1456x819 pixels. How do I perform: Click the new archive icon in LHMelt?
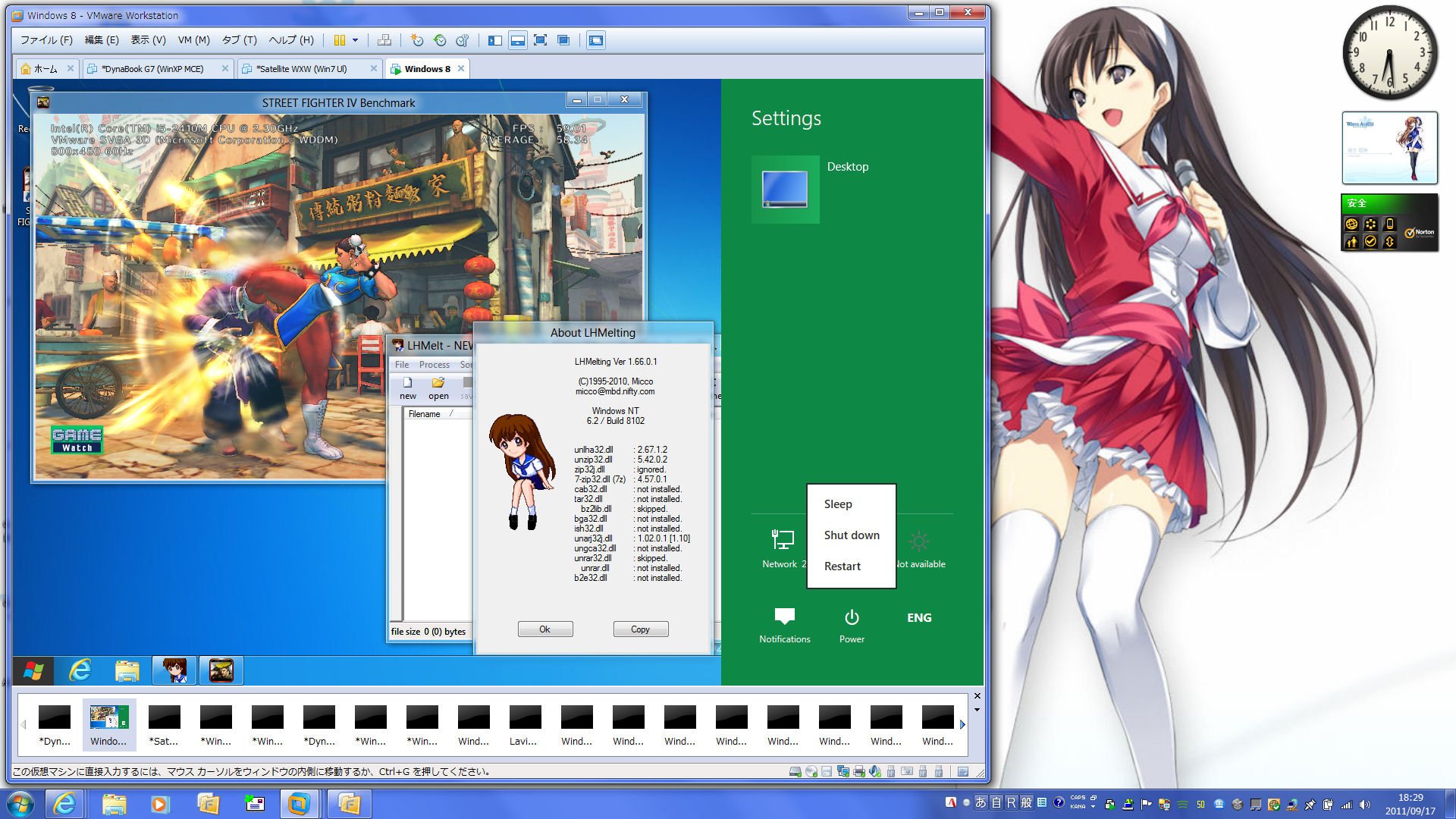click(x=408, y=388)
